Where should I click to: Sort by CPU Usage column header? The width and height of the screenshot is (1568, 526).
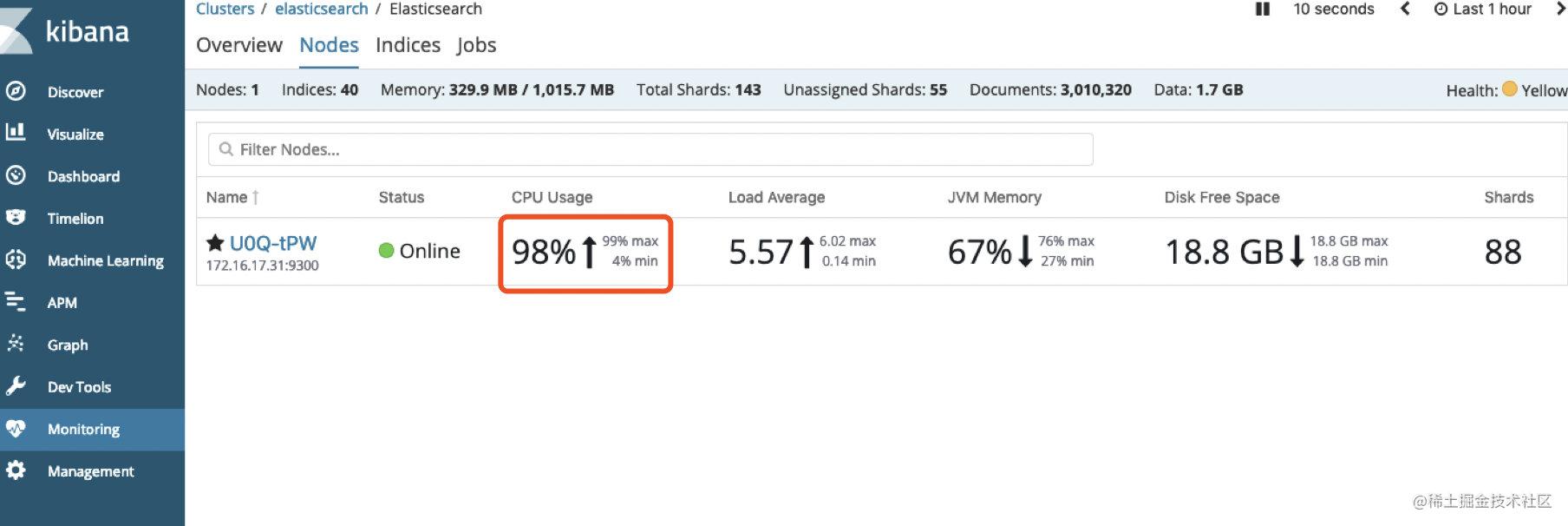552,198
